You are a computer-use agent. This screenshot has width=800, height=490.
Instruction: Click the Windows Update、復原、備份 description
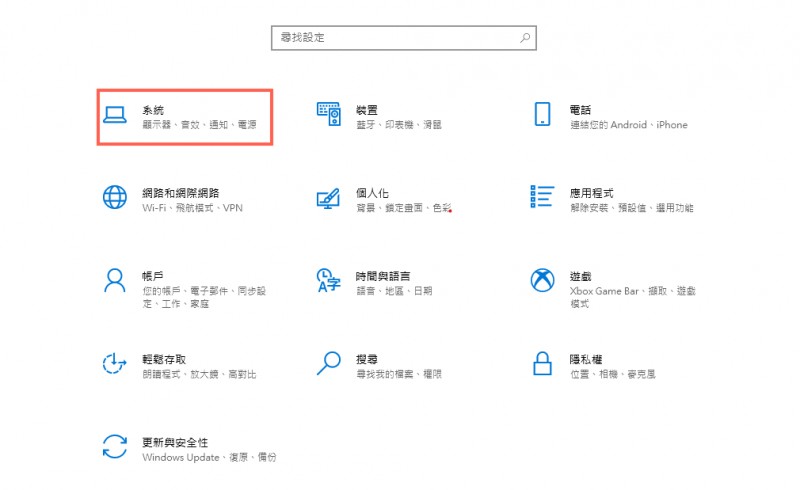tap(209, 457)
